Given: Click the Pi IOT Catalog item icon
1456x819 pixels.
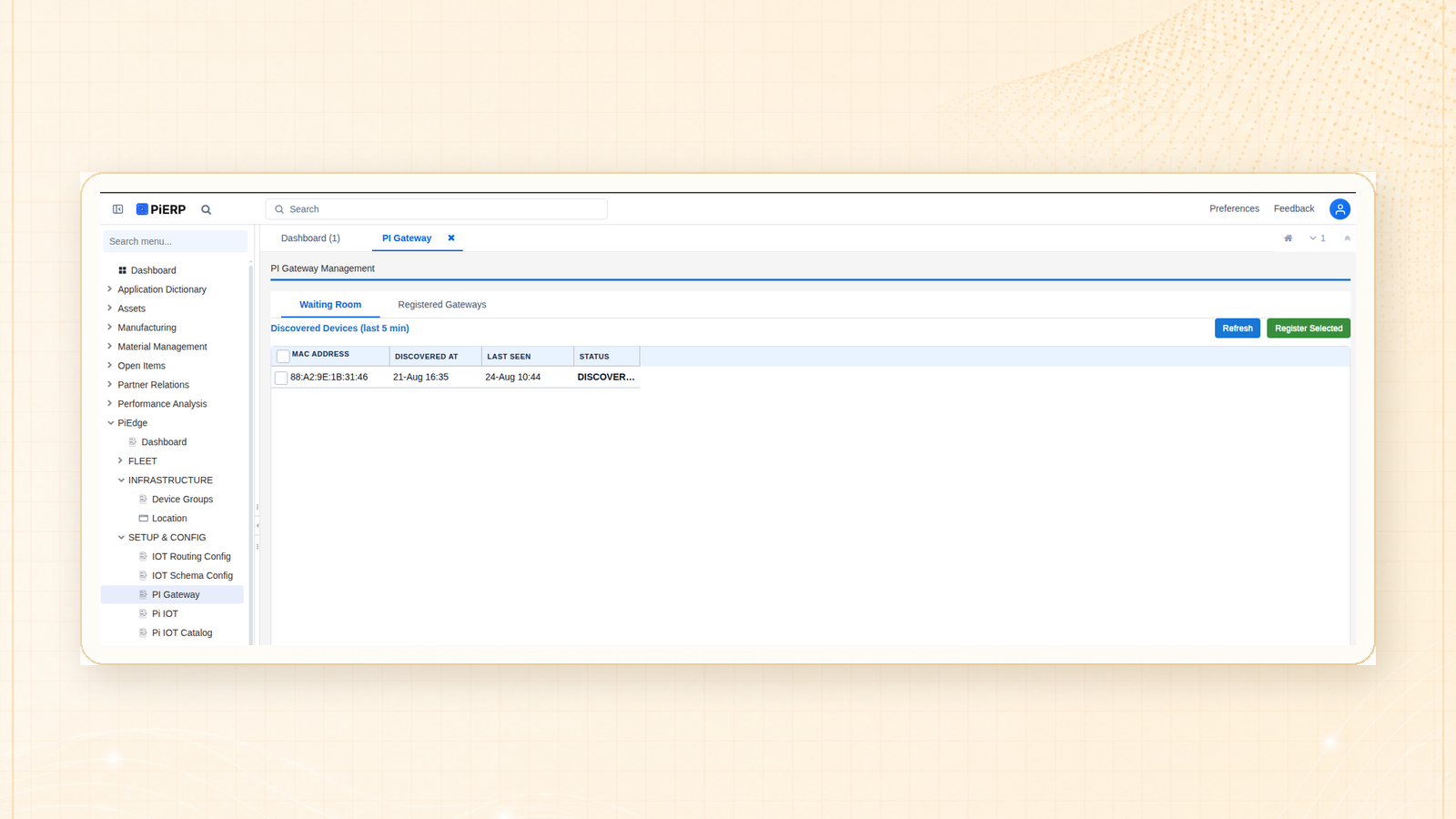Looking at the screenshot, I should [143, 633].
